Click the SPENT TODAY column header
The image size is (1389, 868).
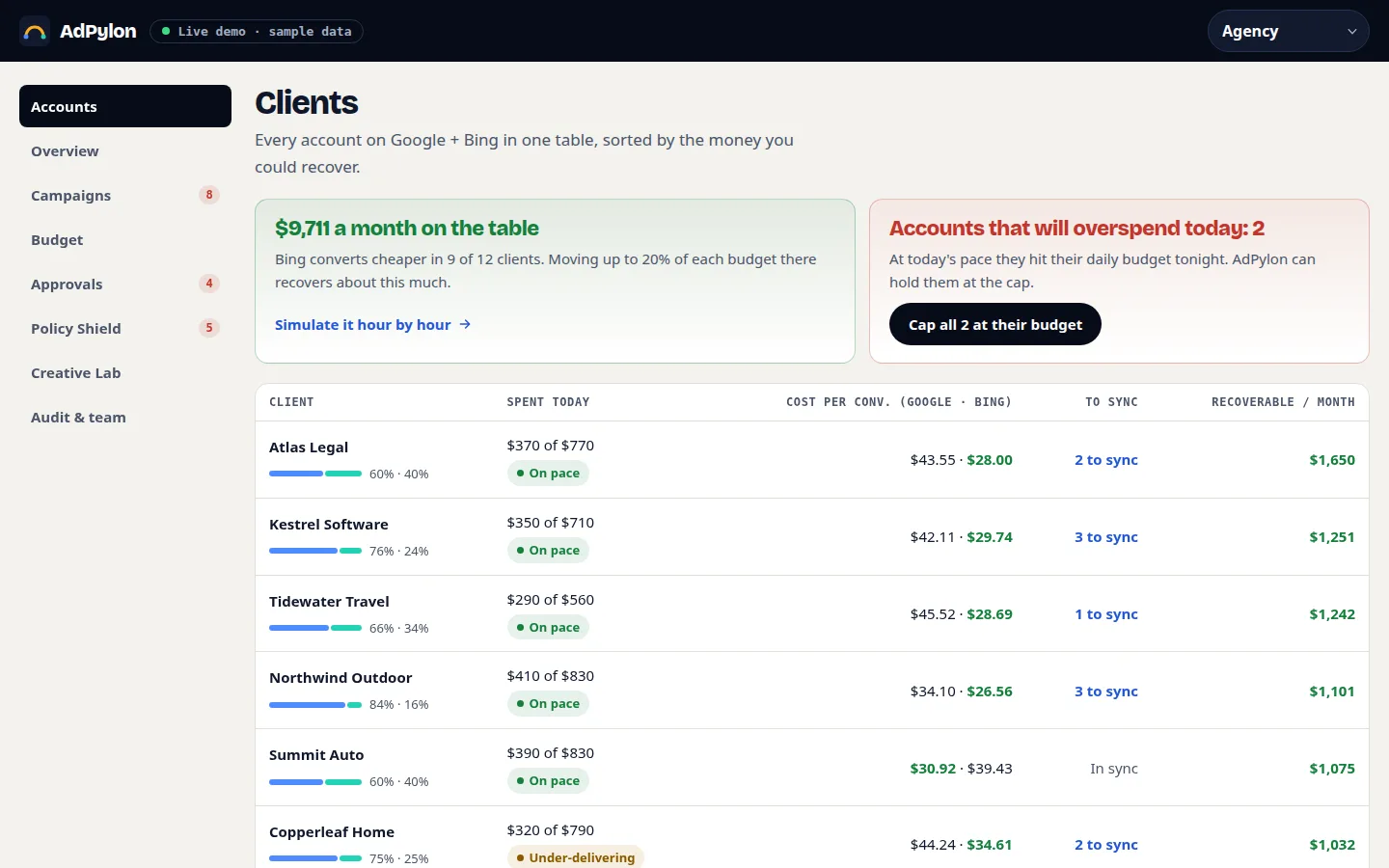click(x=548, y=402)
